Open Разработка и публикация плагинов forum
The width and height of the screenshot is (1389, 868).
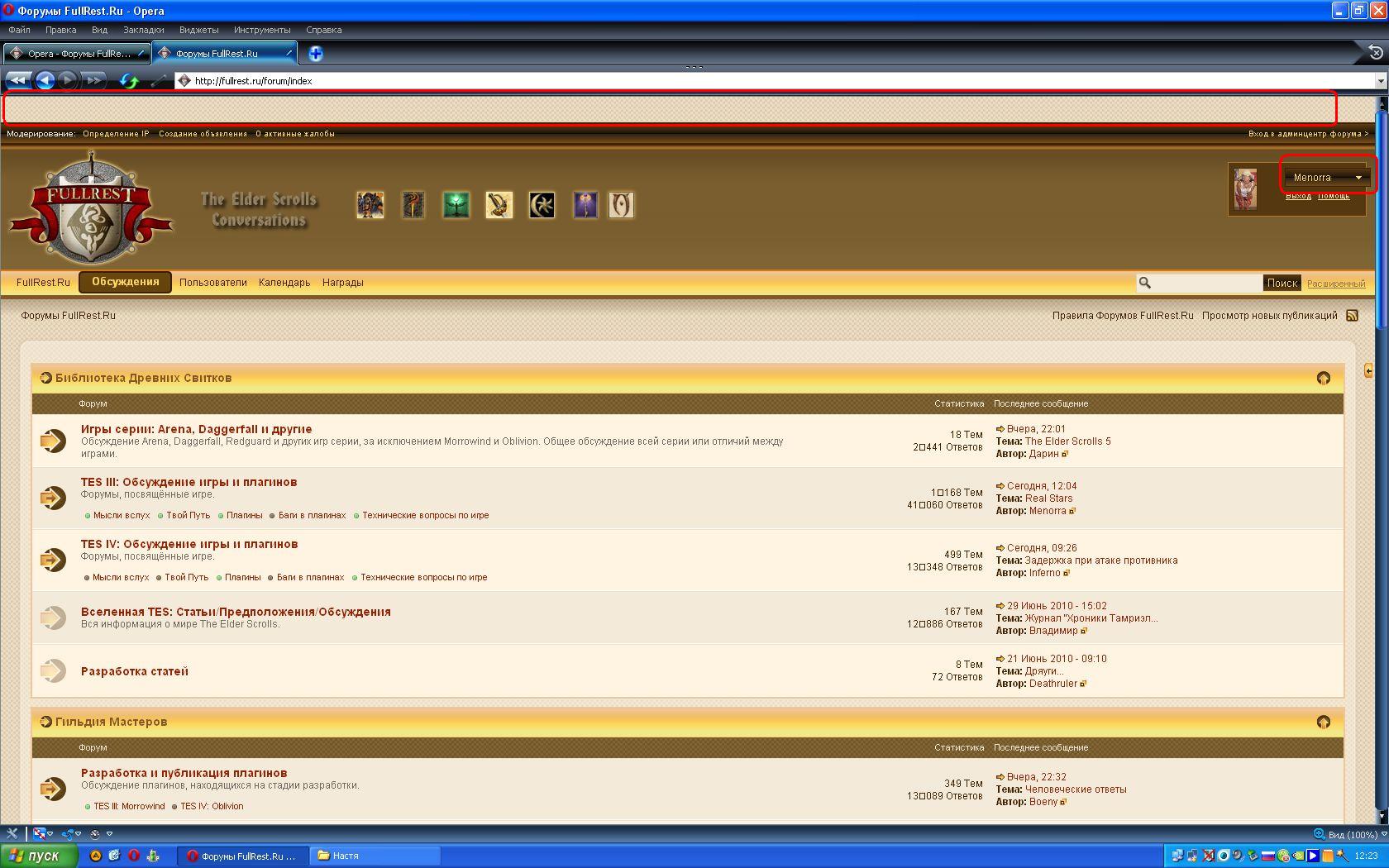point(184,773)
